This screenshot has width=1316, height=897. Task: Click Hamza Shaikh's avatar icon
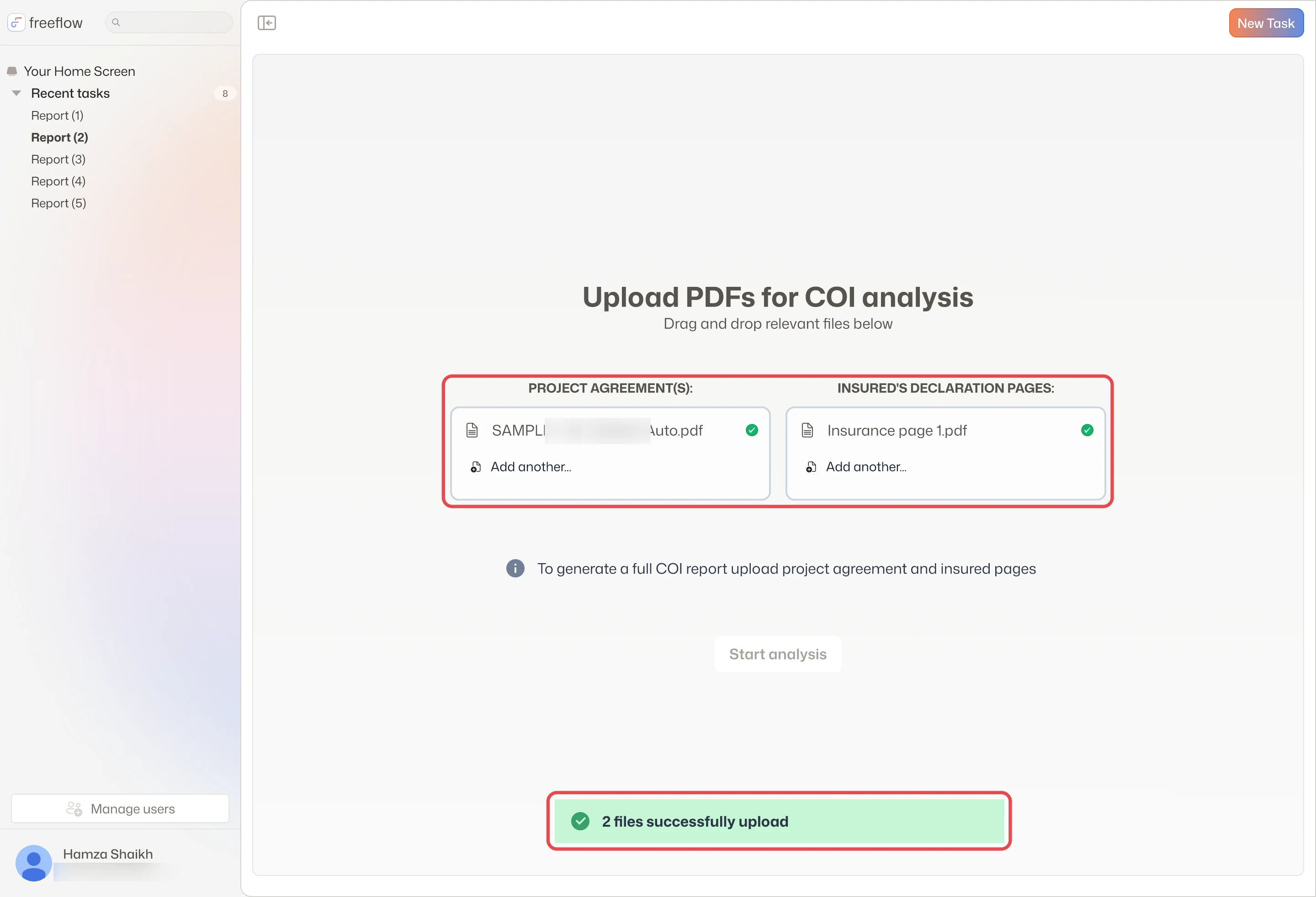click(34, 863)
